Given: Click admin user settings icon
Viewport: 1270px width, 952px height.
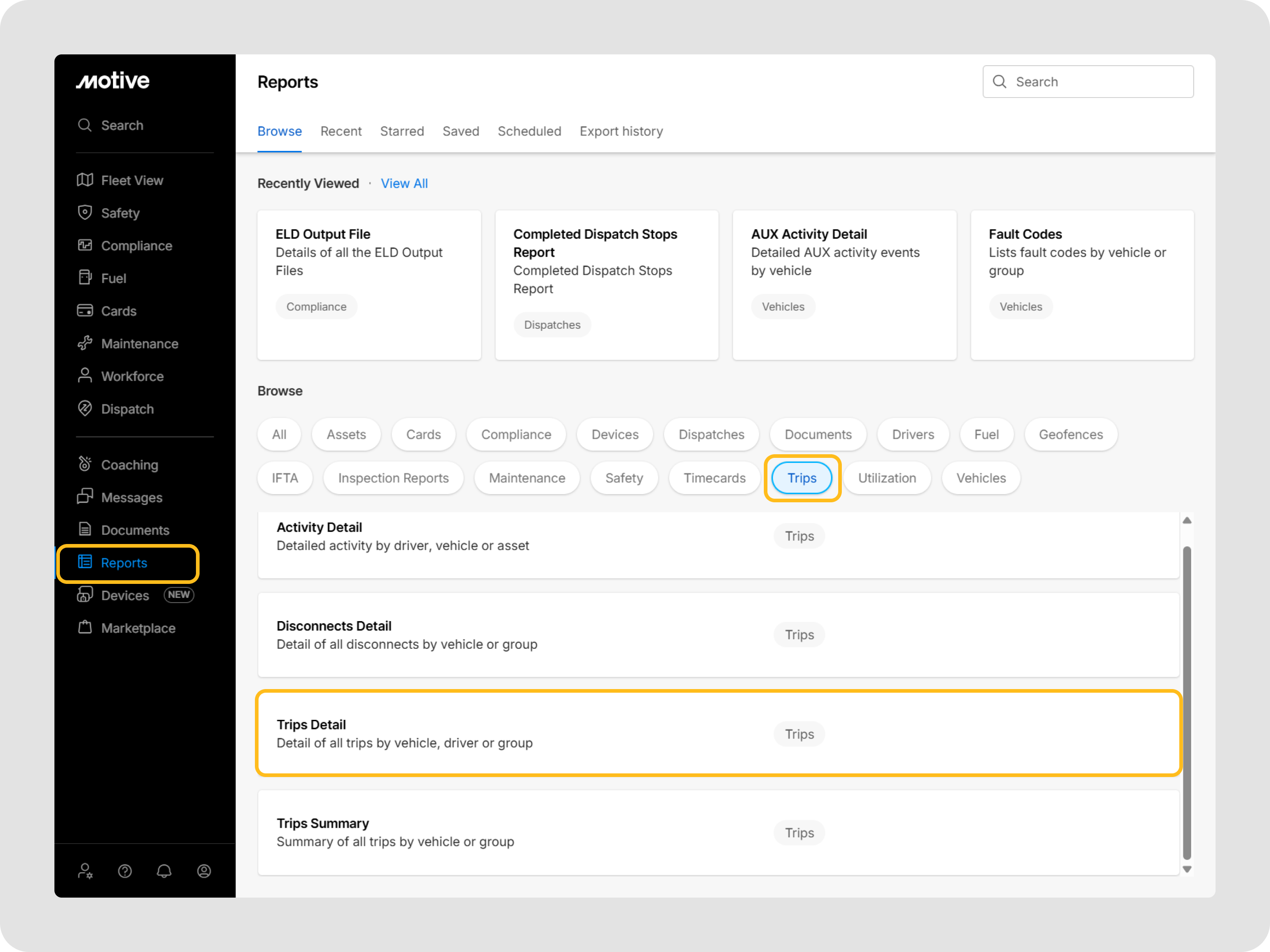Looking at the screenshot, I should 85,871.
